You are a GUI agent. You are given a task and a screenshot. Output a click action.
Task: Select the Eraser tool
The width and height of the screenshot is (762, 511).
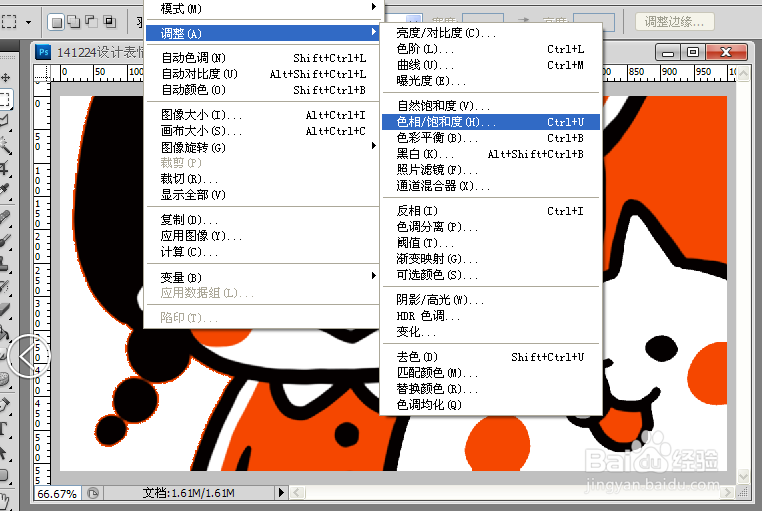[x=5, y=311]
